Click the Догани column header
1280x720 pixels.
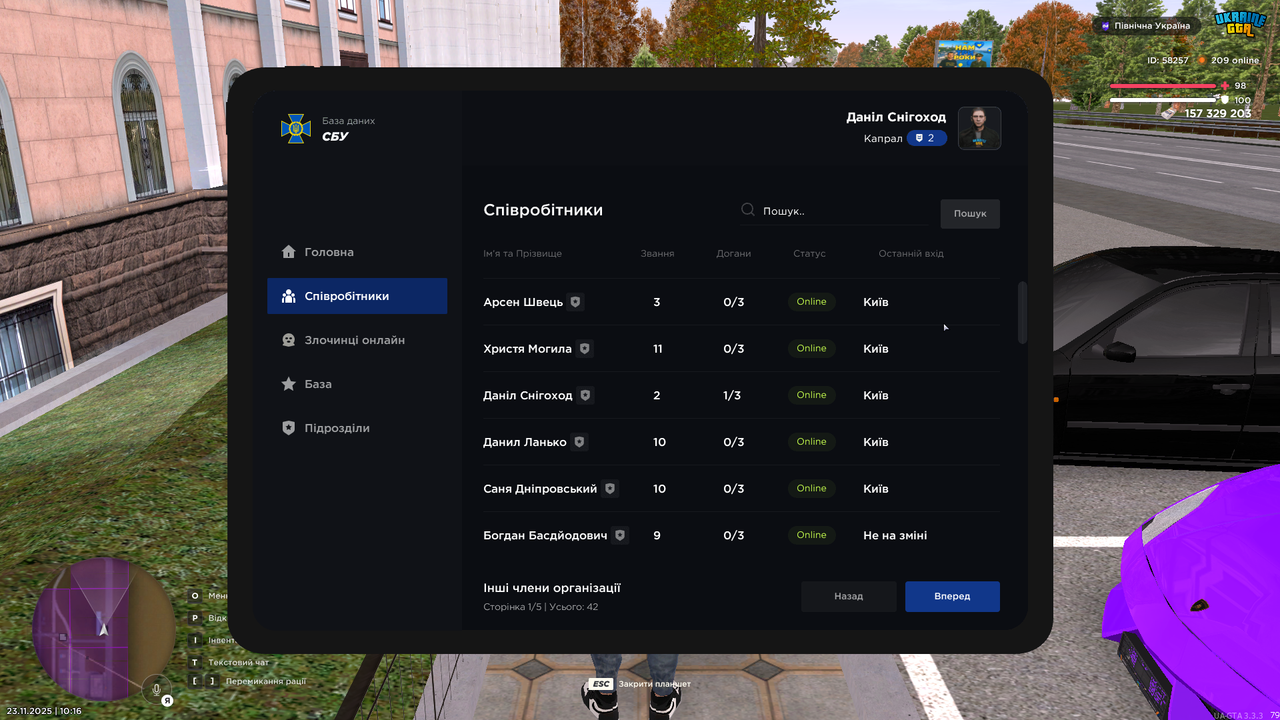(x=734, y=254)
